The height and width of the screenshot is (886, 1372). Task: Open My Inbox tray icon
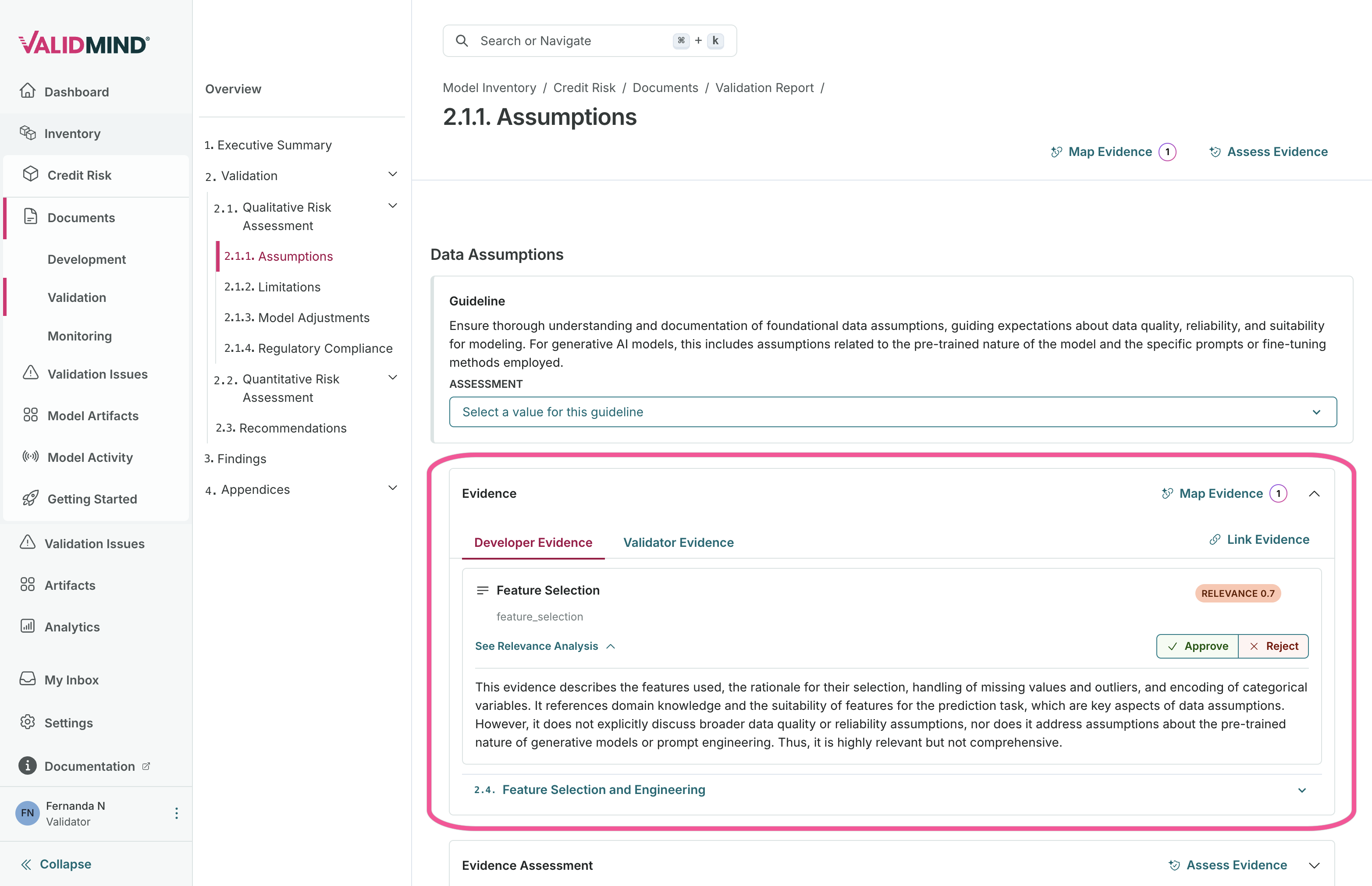28,679
